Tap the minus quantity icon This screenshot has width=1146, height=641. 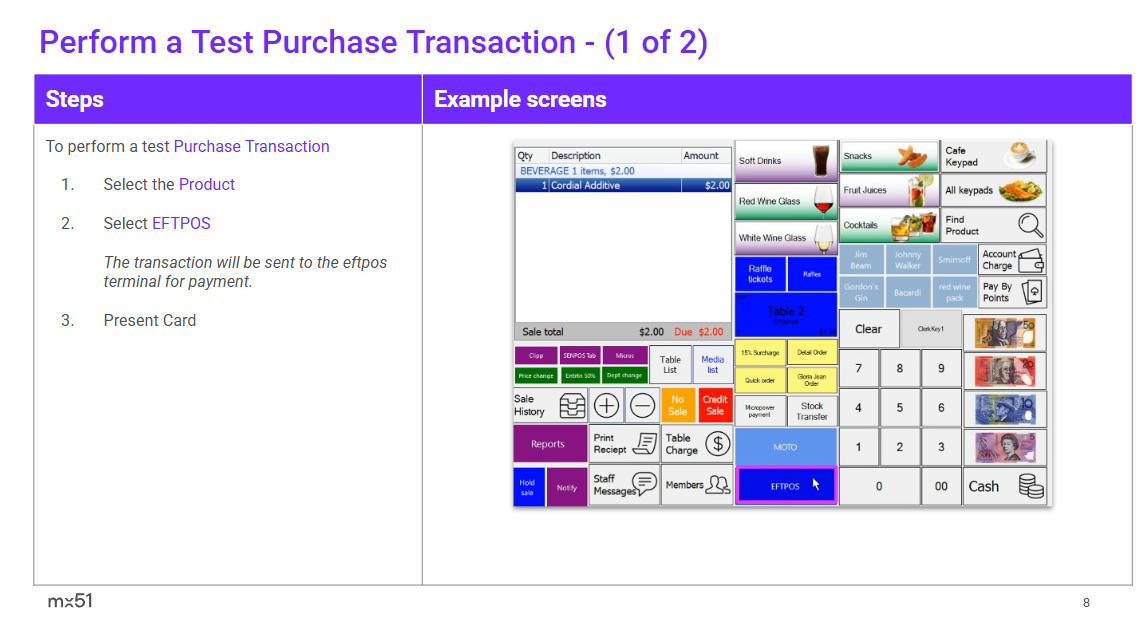[643, 405]
